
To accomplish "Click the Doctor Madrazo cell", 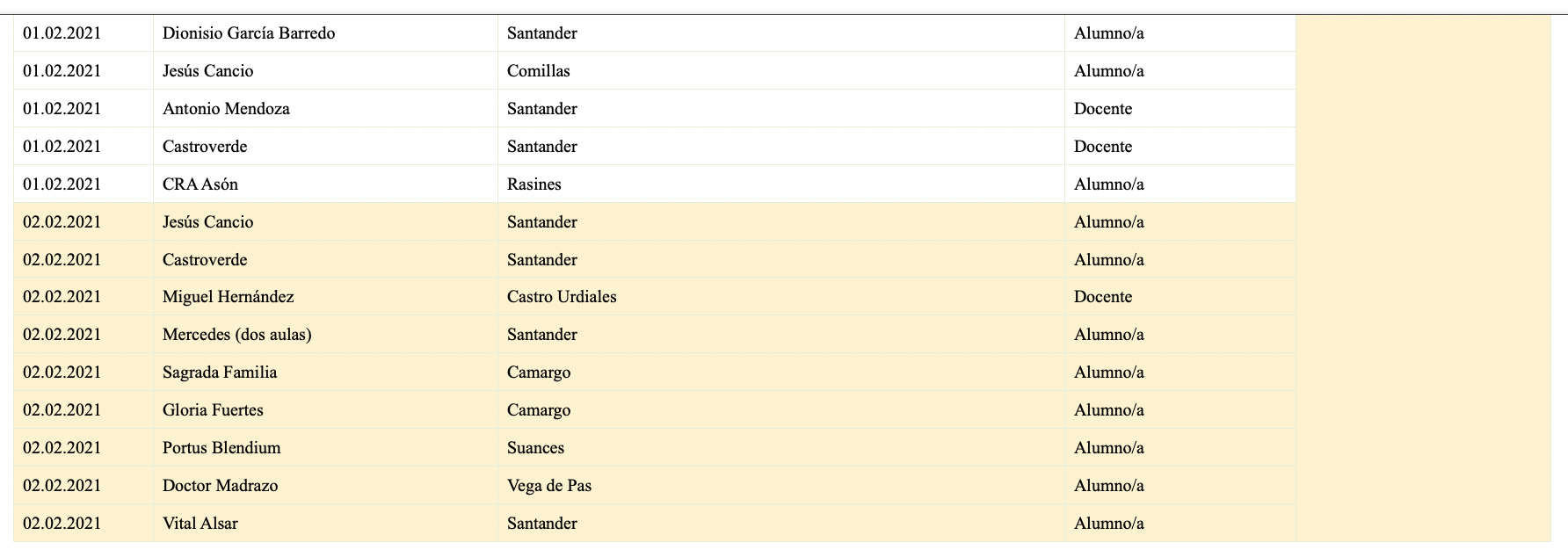I will pos(221,486).
